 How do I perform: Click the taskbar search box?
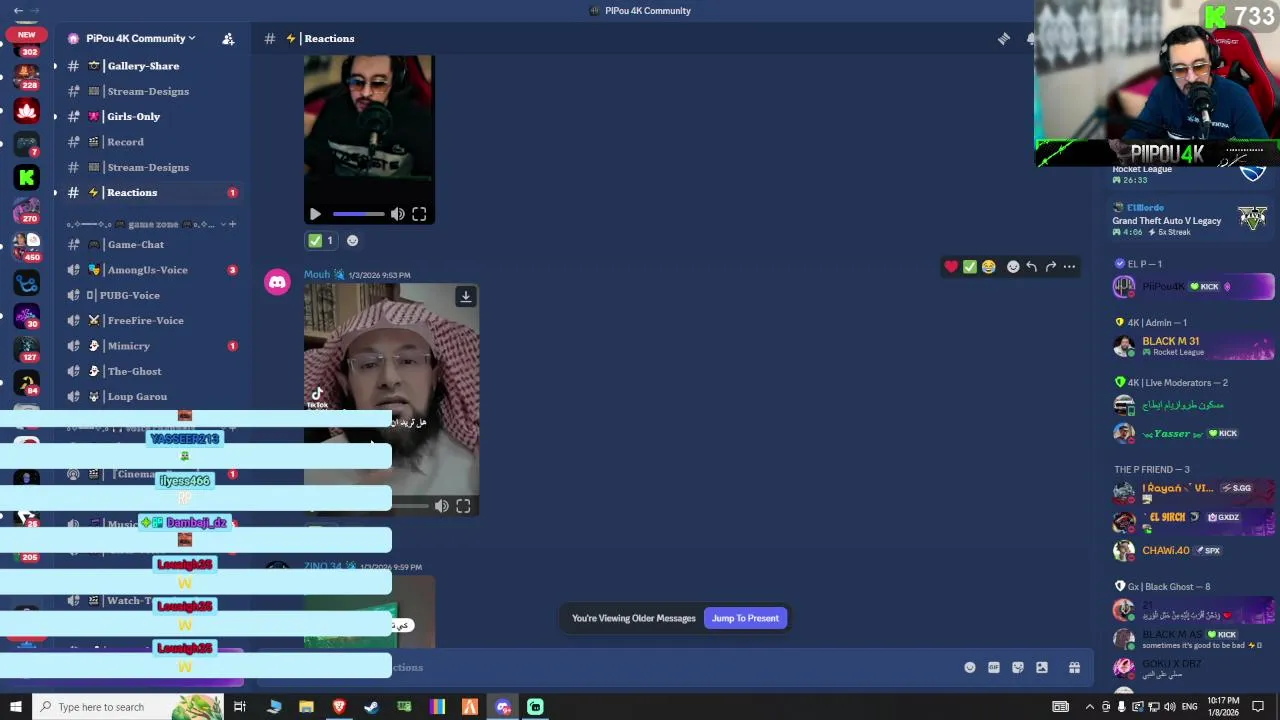[127, 707]
